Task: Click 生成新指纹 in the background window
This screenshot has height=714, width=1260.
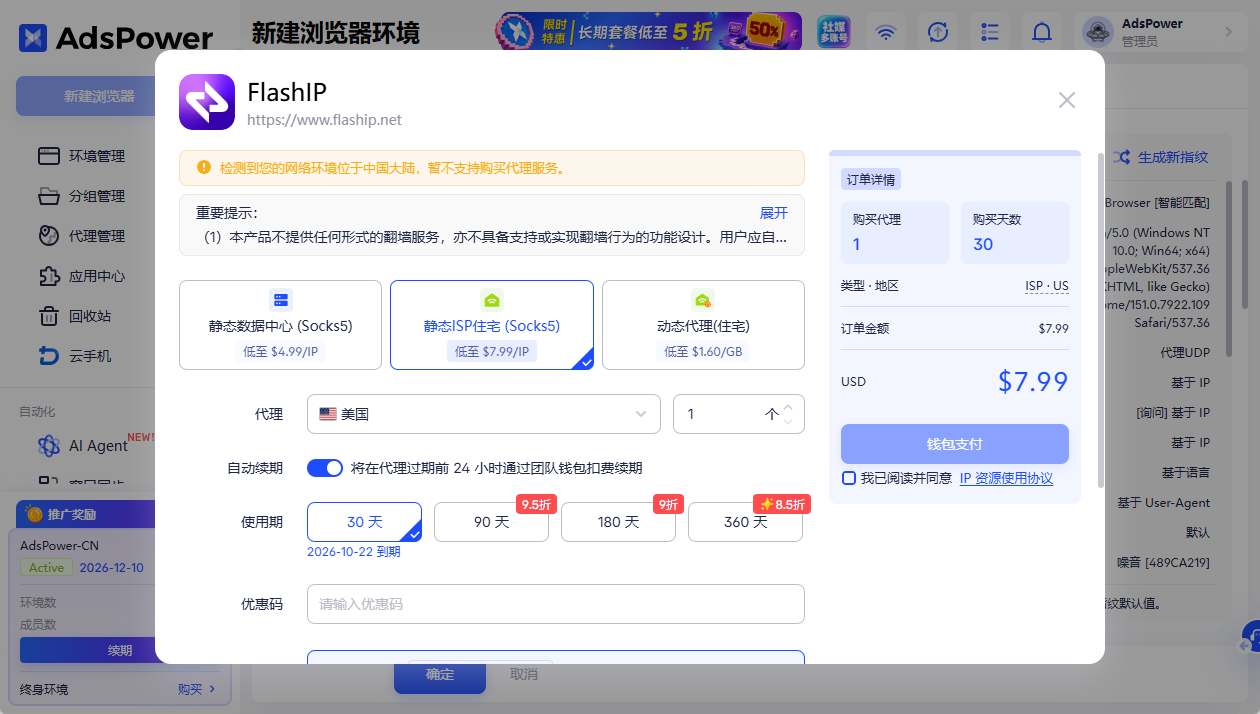Action: pos(1162,157)
